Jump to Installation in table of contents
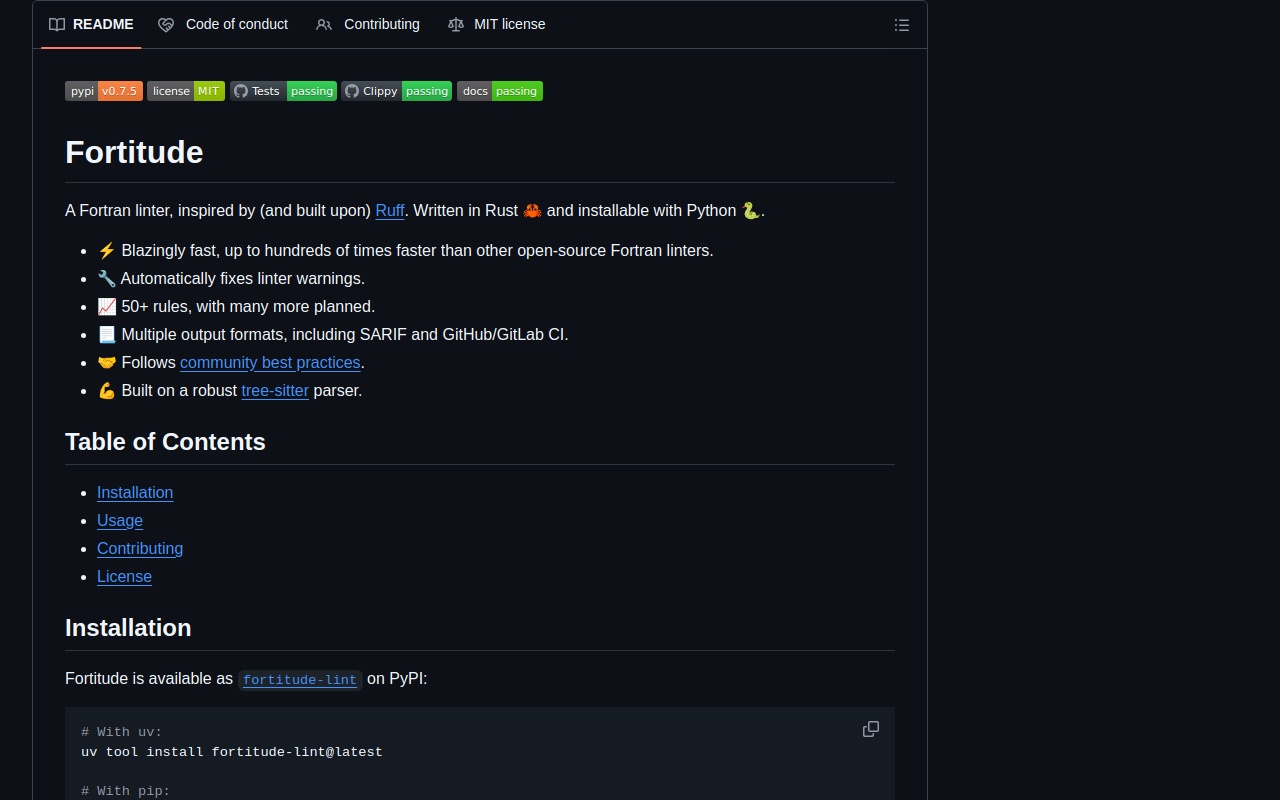This screenshot has height=800, width=1280. click(135, 492)
